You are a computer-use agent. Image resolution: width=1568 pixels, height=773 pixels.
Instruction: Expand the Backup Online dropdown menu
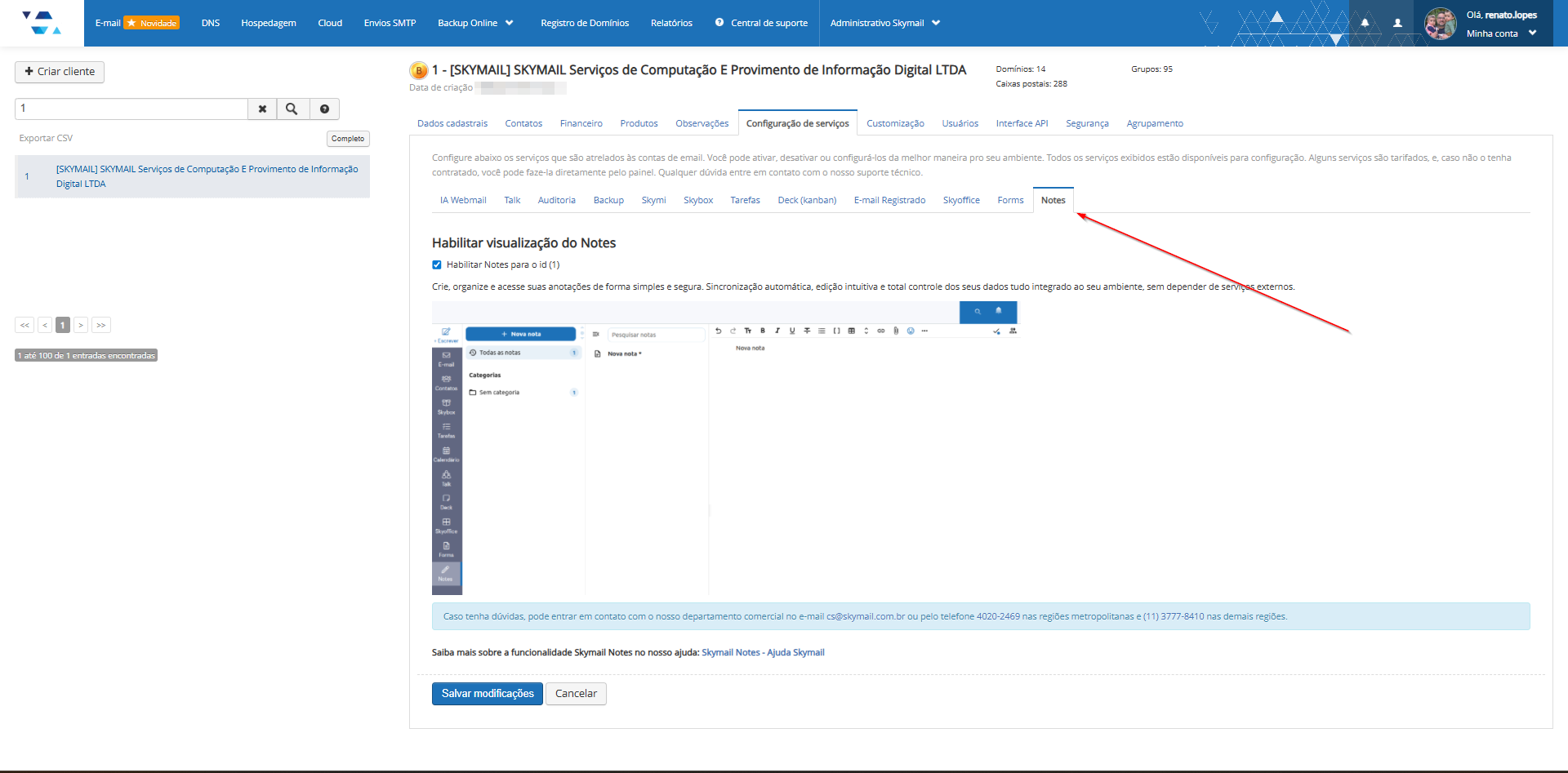(475, 23)
